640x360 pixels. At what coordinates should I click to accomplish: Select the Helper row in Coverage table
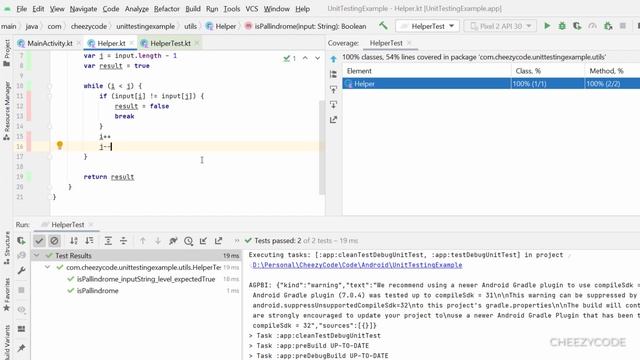click(x=491, y=84)
